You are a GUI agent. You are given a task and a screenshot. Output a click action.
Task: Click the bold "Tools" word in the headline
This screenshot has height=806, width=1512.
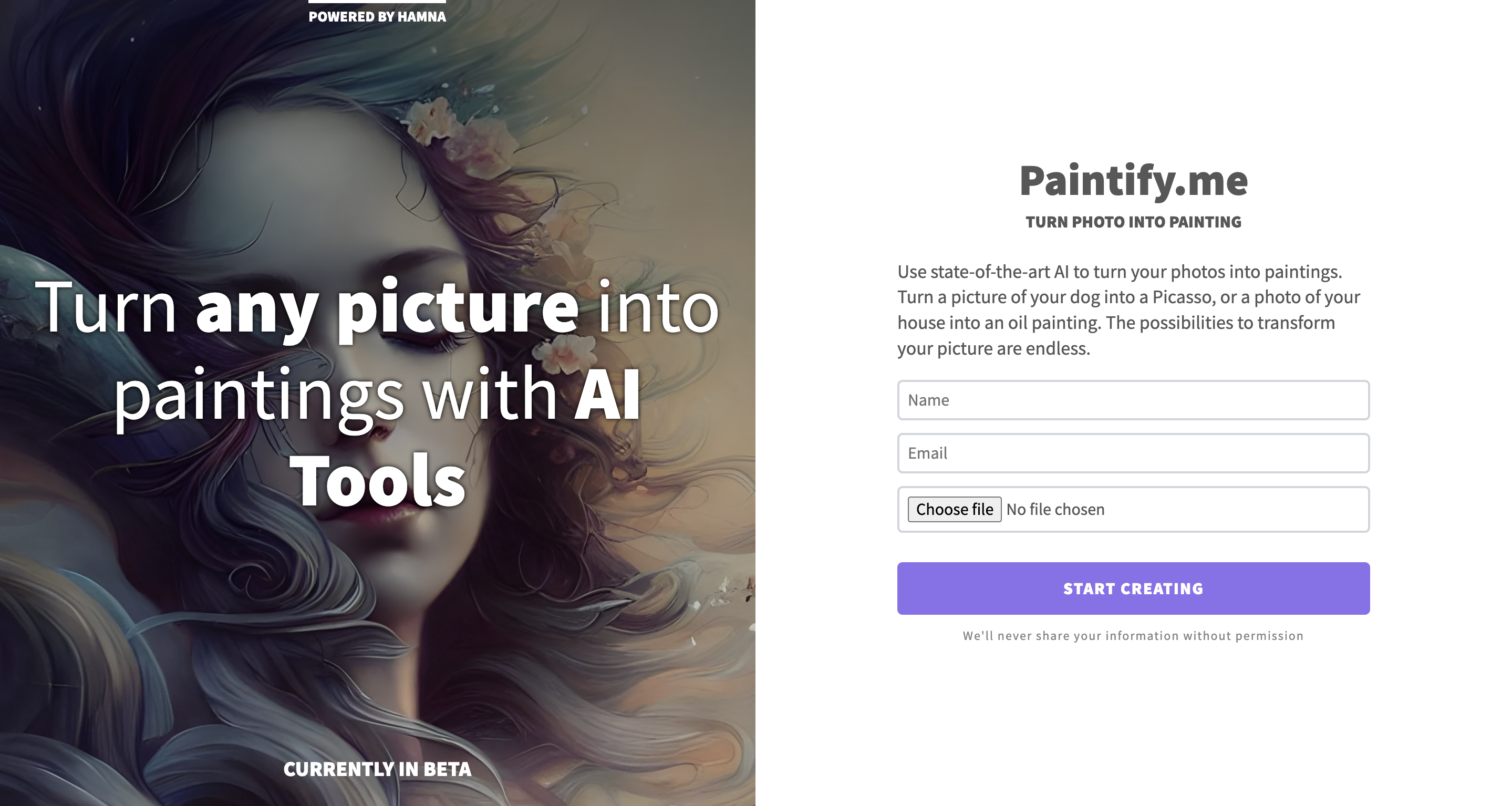[x=377, y=480]
